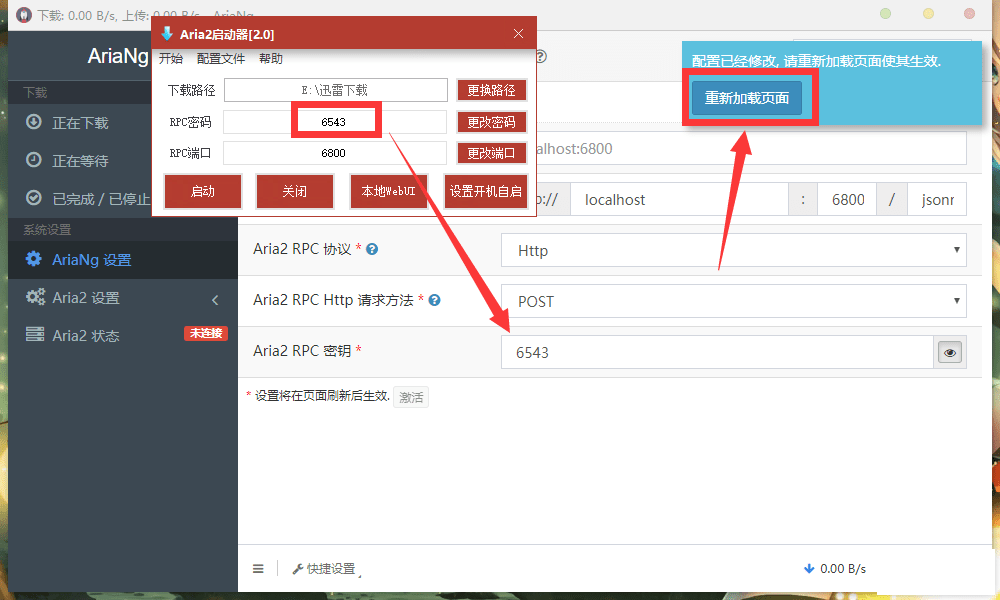Click the Aria2启动器 title bar download icon
1000x600 pixels.
coord(167,34)
